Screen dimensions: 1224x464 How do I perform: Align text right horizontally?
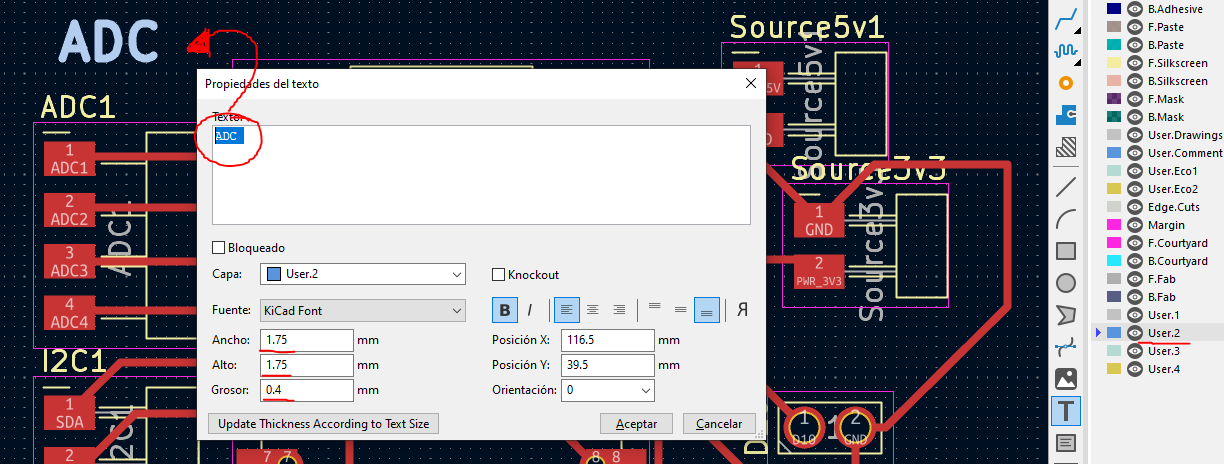[x=619, y=310]
